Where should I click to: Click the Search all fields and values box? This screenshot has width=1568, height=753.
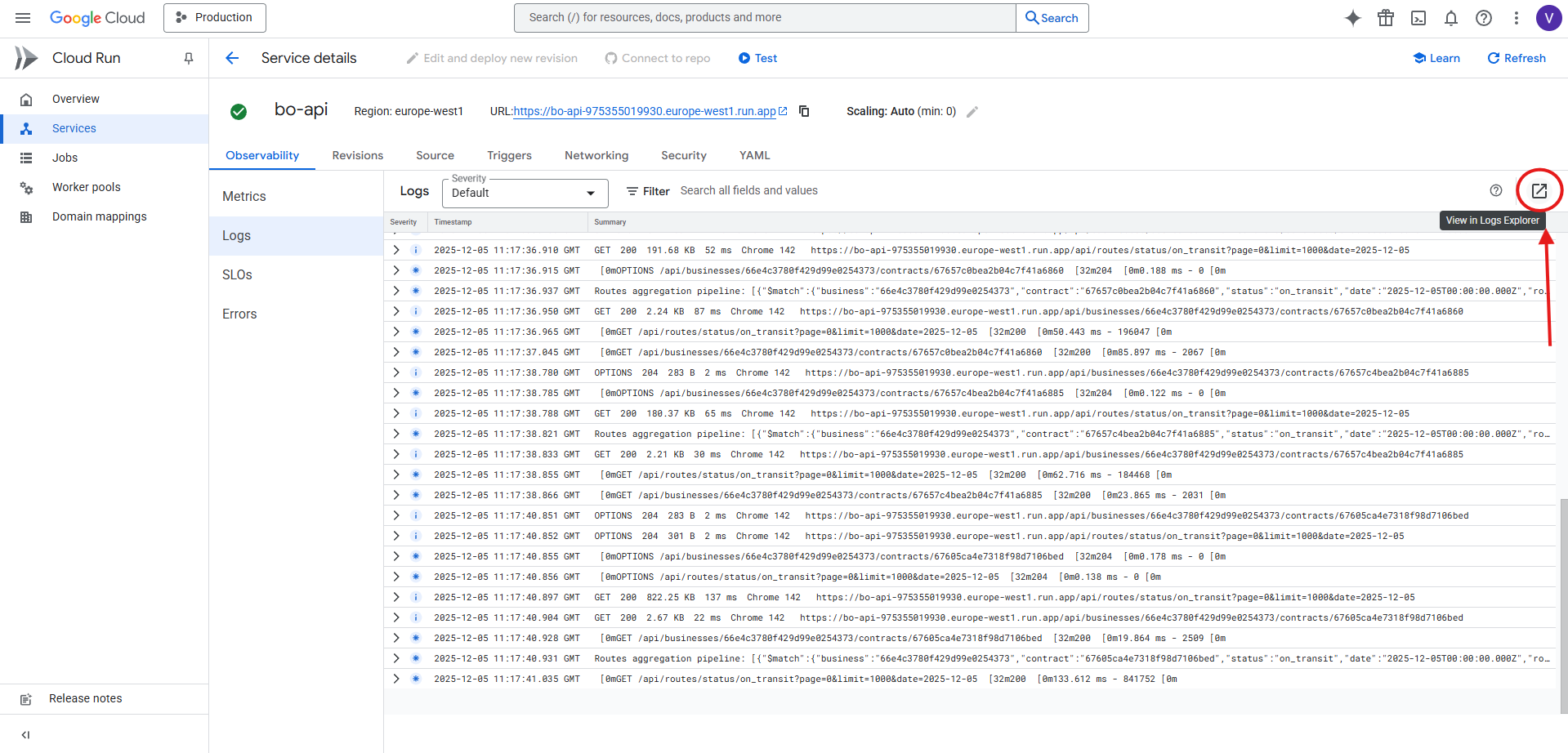coord(748,190)
